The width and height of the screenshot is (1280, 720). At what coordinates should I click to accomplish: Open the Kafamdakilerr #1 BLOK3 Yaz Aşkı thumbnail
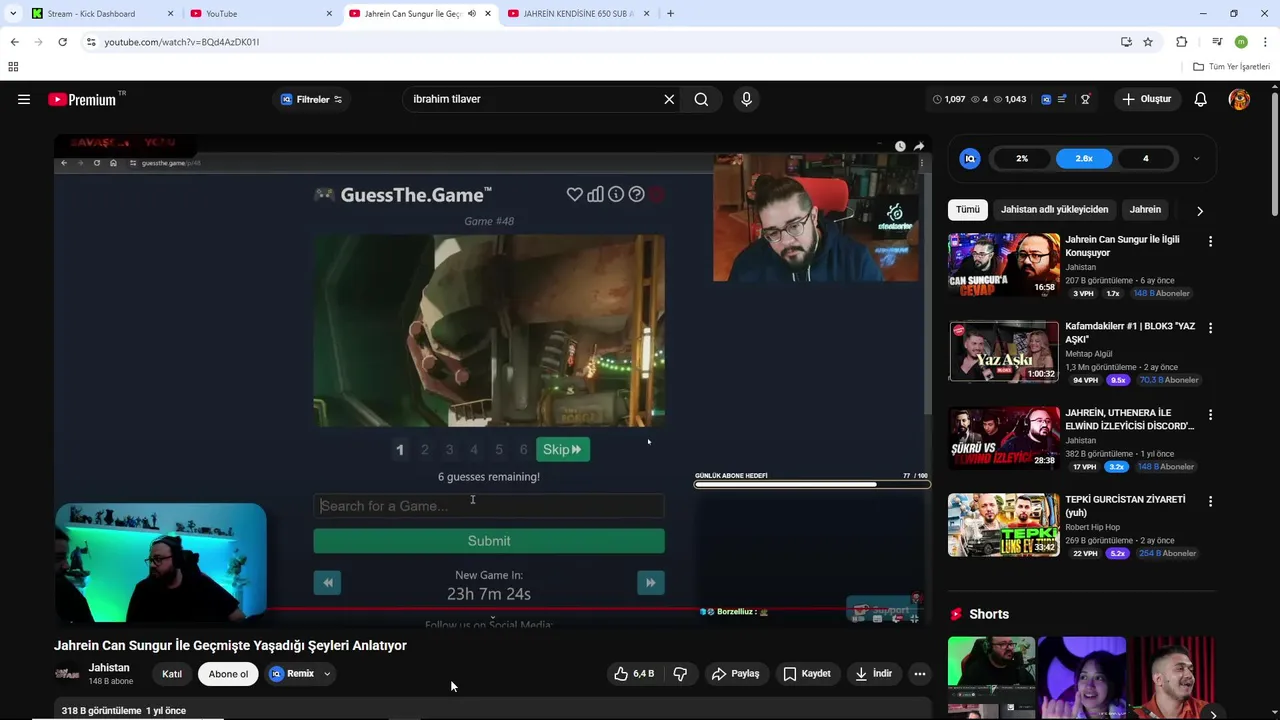coord(1003,351)
